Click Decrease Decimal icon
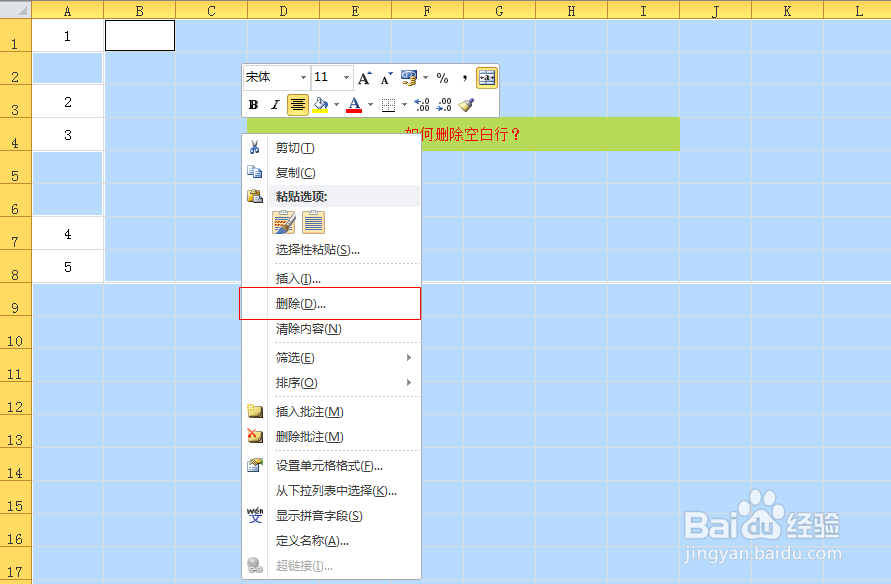This screenshot has height=584, width=891. 444,105
